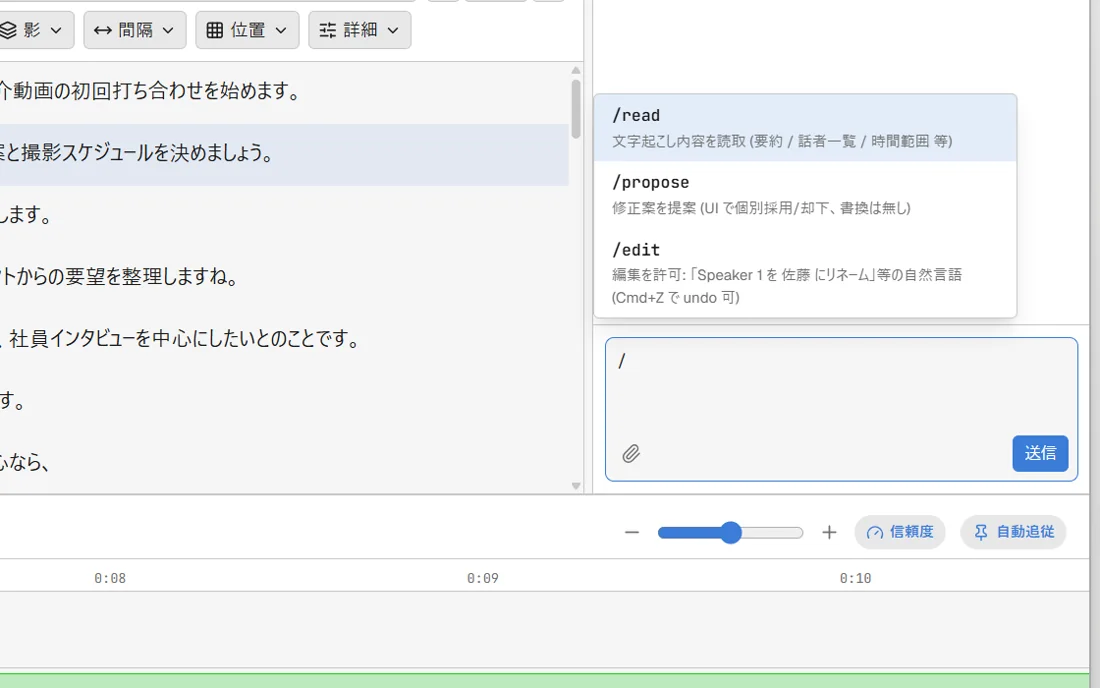Click the green waveform segment bar
This screenshot has width=1100, height=688.
544,680
